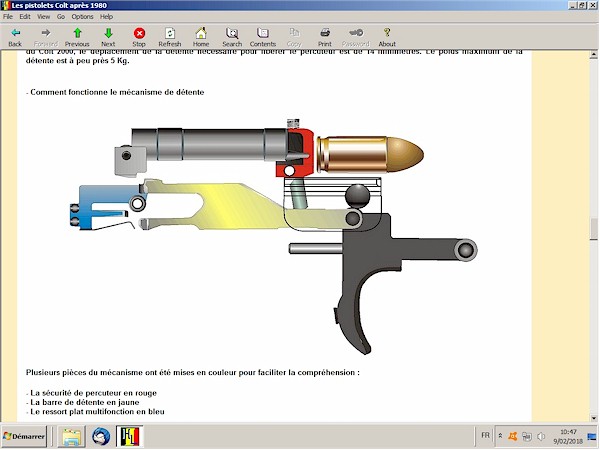Open the Help menu
This screenshot has height=450, width=600.
pyautogui.click(x=107, y=17)
